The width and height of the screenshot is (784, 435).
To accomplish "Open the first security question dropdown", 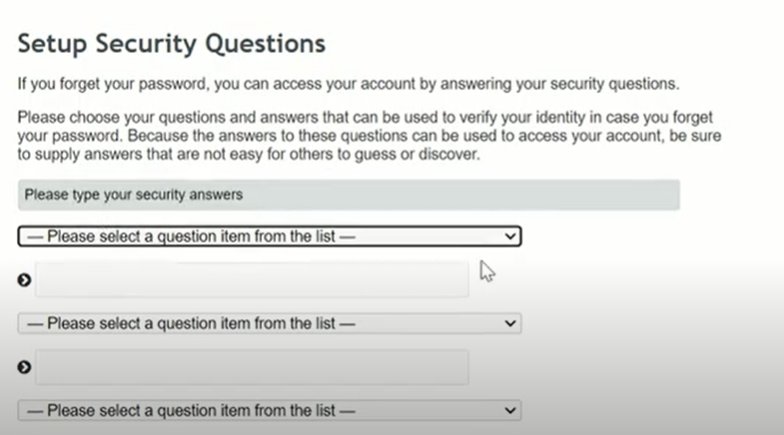I will 269,237.
